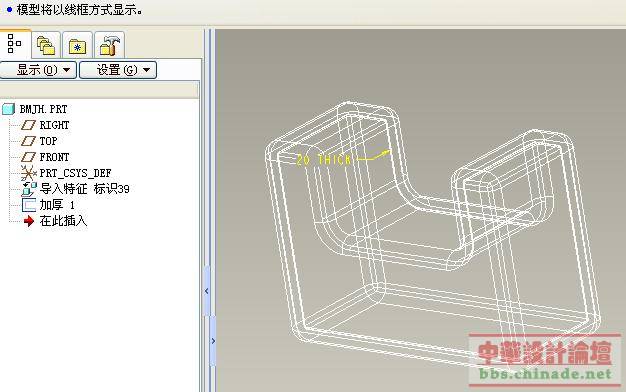Open the hammer Connections tab icon
The height and width of the screenshot is (392, 626).
[109, 45]
